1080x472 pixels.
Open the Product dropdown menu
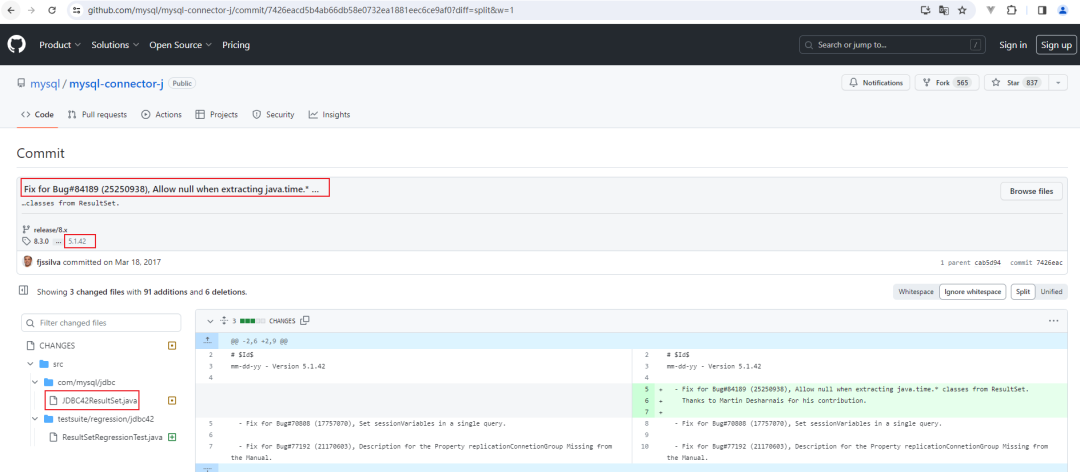click(x=60, y=45)
